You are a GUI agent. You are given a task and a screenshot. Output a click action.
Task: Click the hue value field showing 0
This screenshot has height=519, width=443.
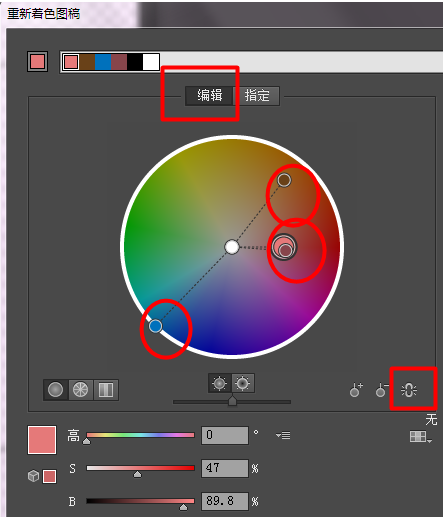coord(225,435)
